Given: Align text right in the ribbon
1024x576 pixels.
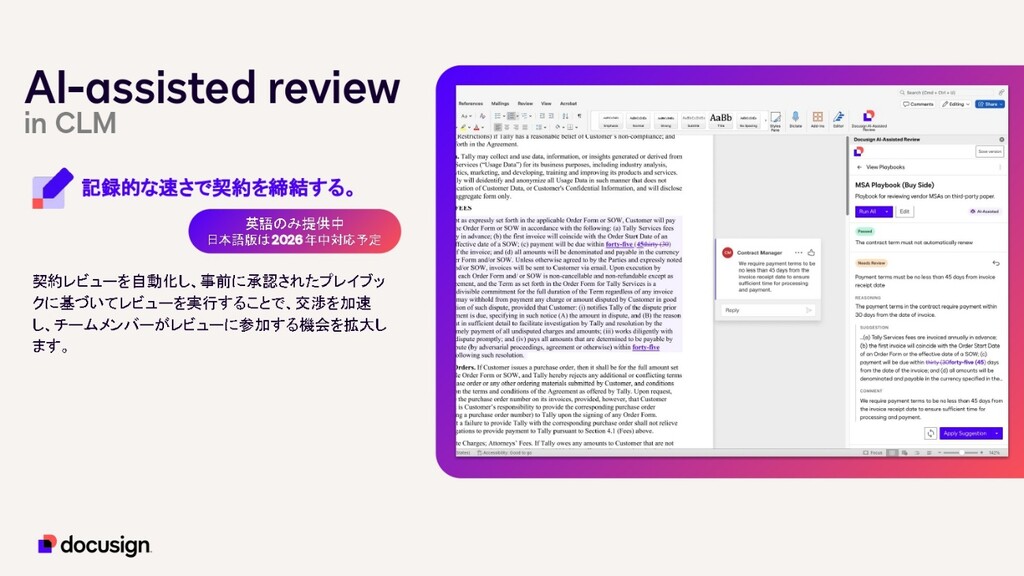Looking at the screenshot, I should pyautogui.click(x=516, y=127).
